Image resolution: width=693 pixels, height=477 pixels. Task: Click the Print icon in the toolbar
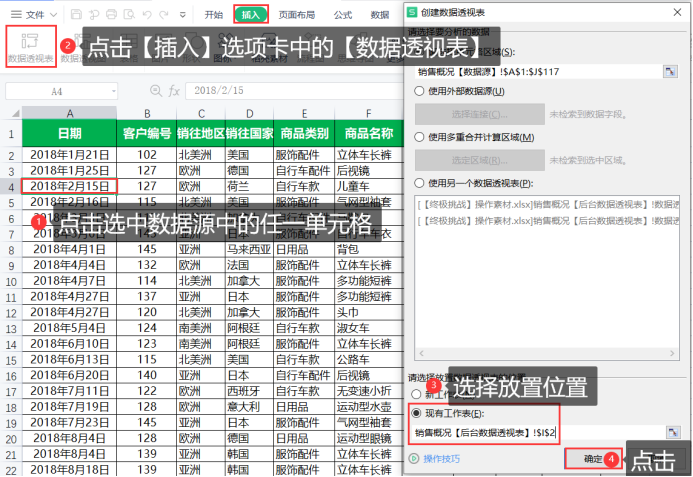click(111, 15)
